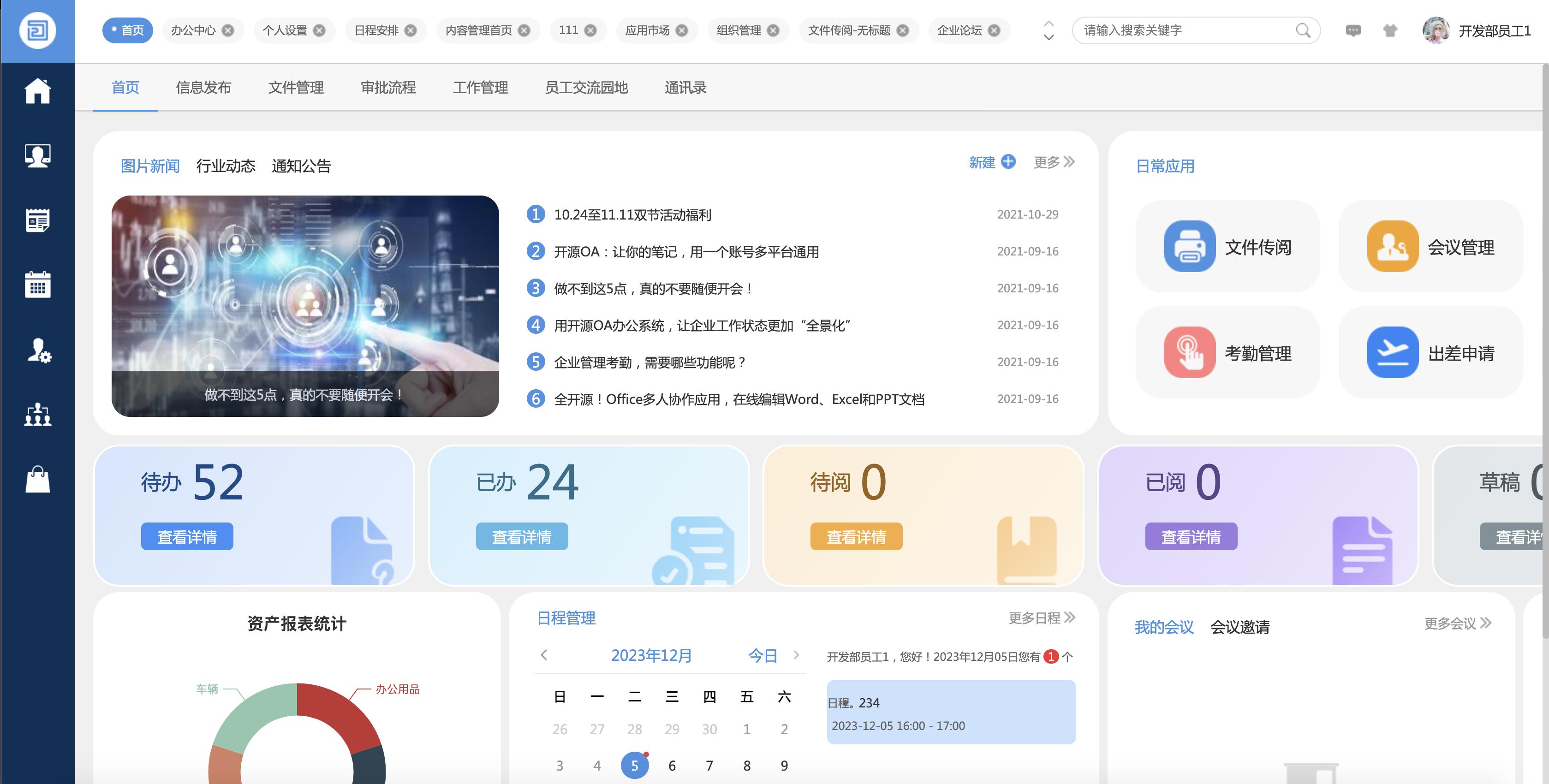Image resolution: width=1549 pixels, height=784 pixels.
Task: Select the 会议邀请 tab
Action: 1239,627
